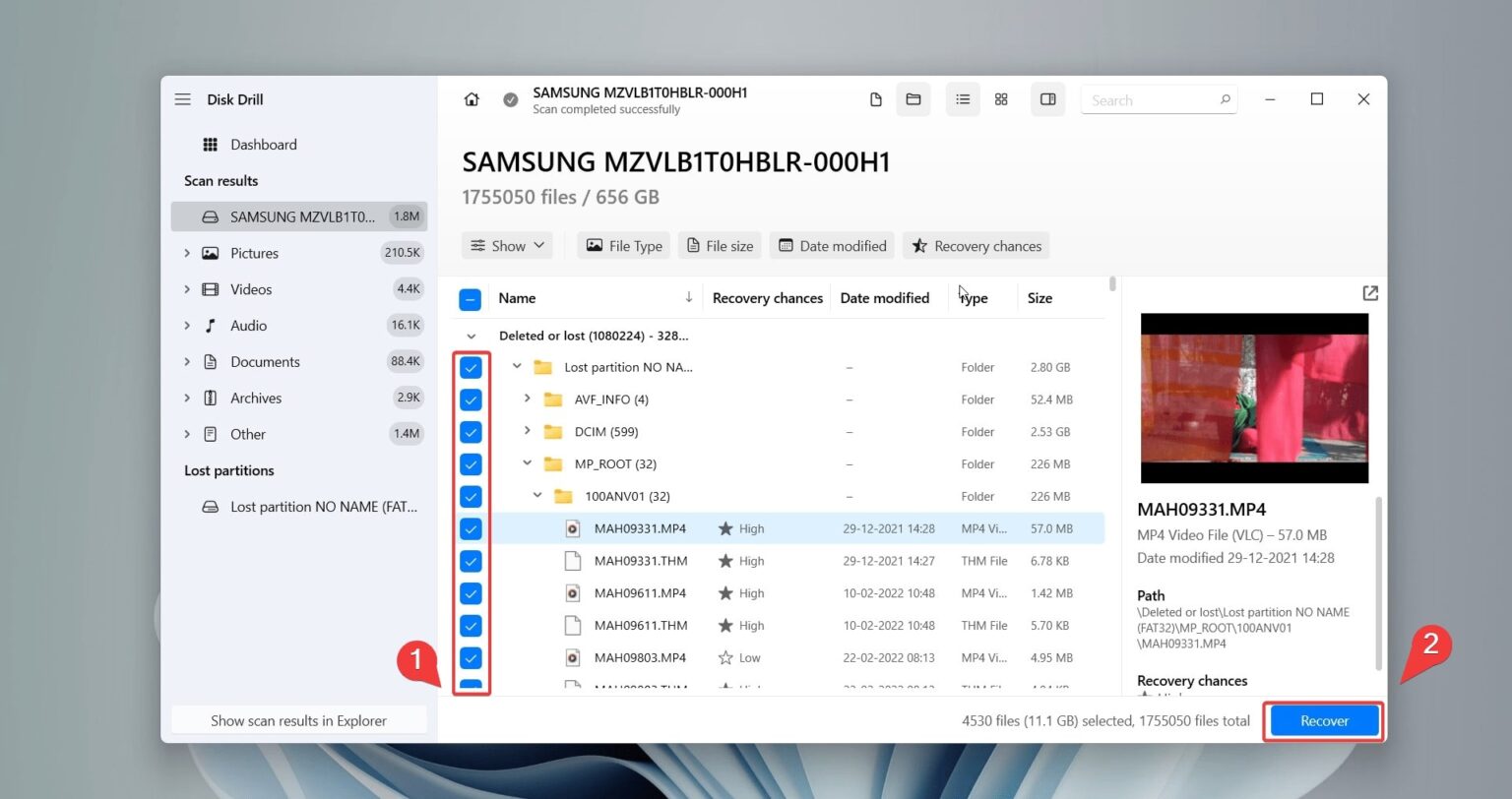Open the Show dropdown menu
This screenshot has height=799, width=1512.
pyautogui.click(x=506, y=245)
